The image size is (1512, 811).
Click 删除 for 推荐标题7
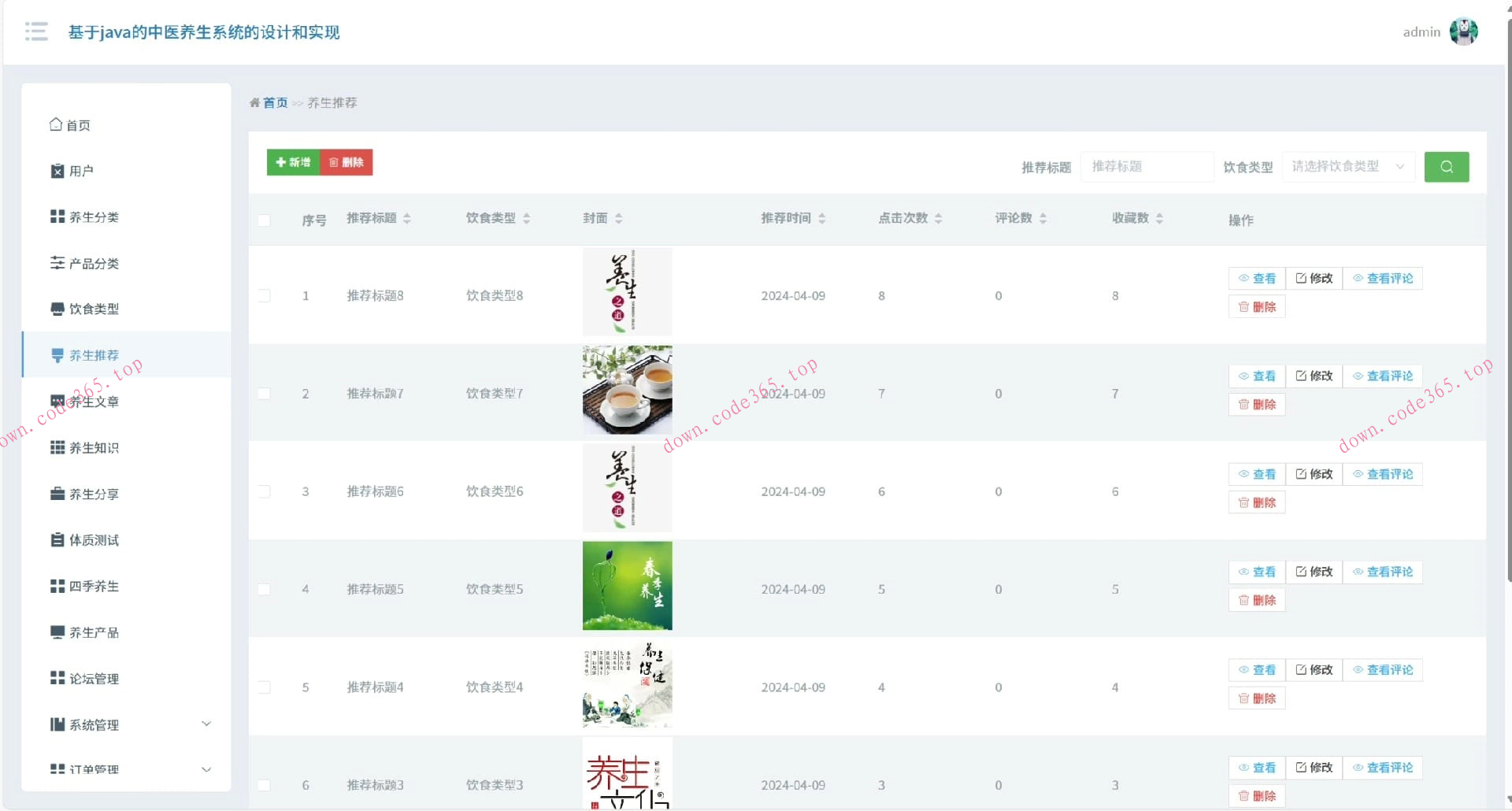point(1257,404)
